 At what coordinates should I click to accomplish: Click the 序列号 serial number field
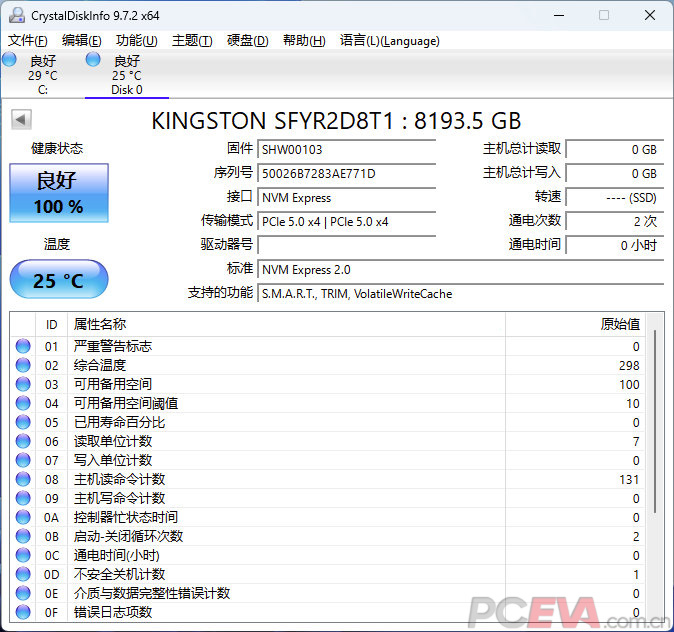[x=346, y=173]
